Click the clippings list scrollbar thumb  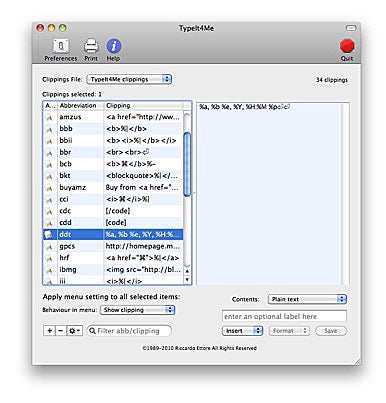point(187,164)
